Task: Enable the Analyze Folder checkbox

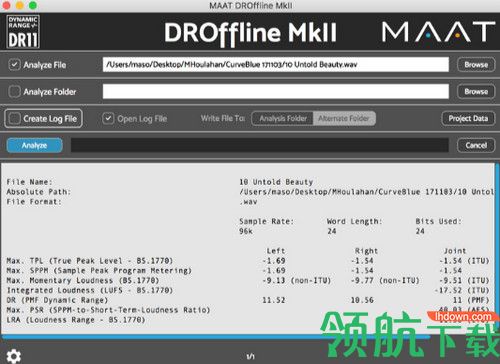Action: [x=14, y=91]
